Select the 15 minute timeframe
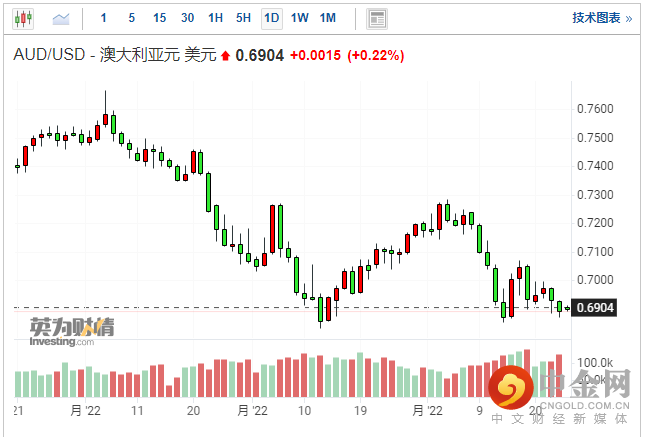Screen dimensions: 645x437 click(x=160, y=18)
